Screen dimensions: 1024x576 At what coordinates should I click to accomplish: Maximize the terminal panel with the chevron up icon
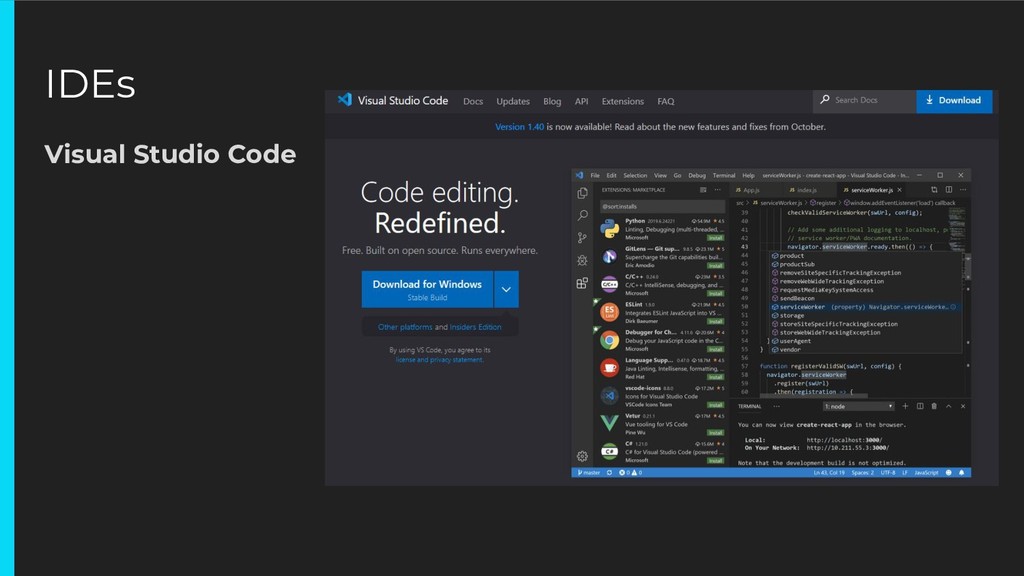coord(948,406)
